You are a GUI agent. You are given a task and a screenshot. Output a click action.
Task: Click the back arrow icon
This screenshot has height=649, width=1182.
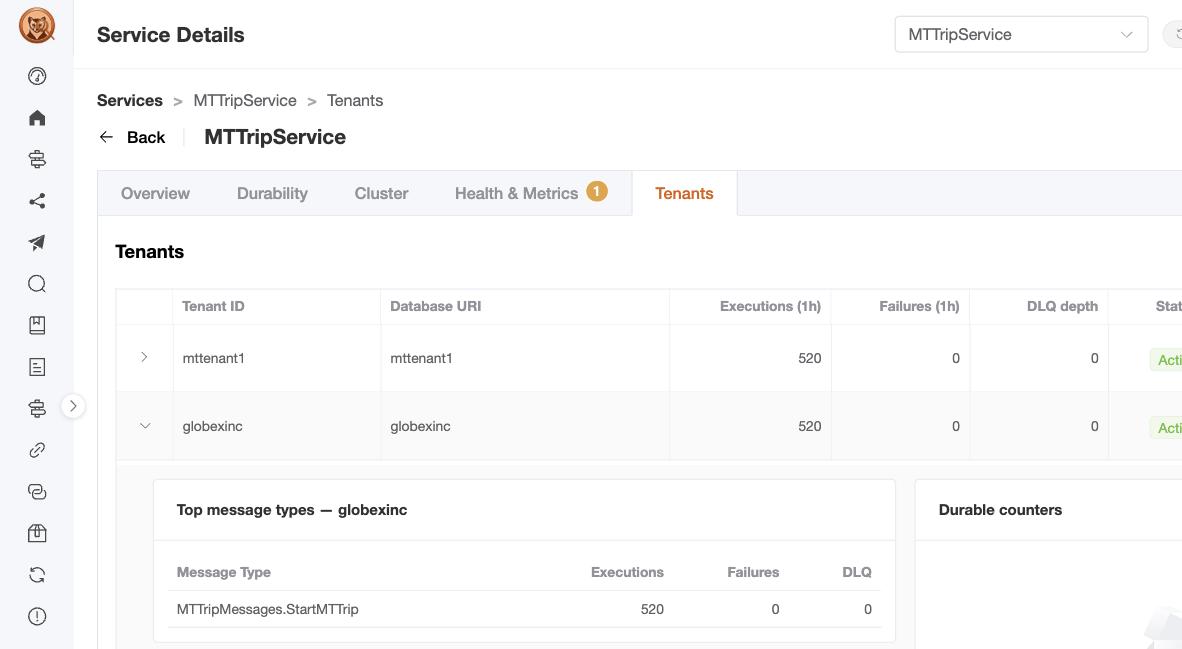106,137
